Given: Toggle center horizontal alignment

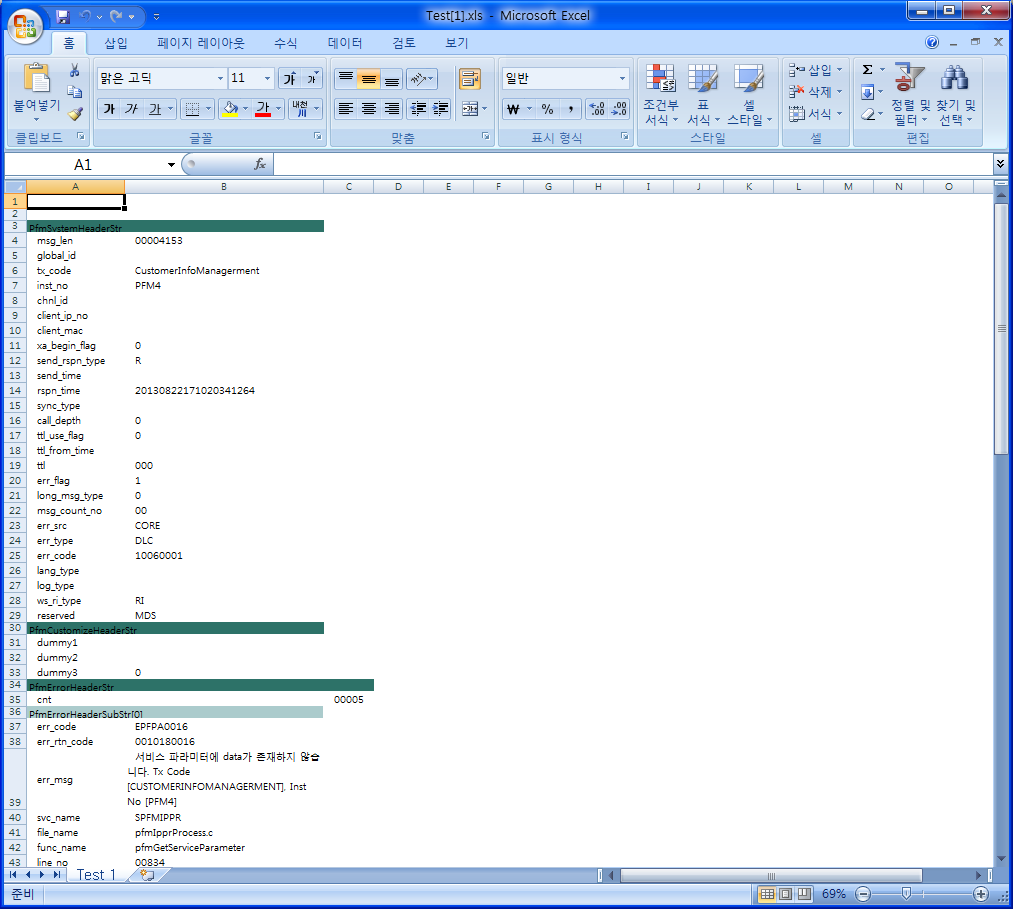Looking at the screenshot, I should (x=369, y=109).
